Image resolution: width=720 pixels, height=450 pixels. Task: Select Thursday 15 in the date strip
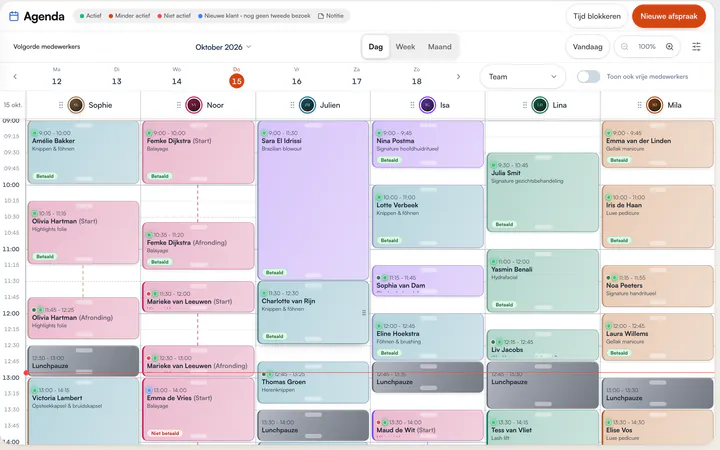click(x=236, y=77)
